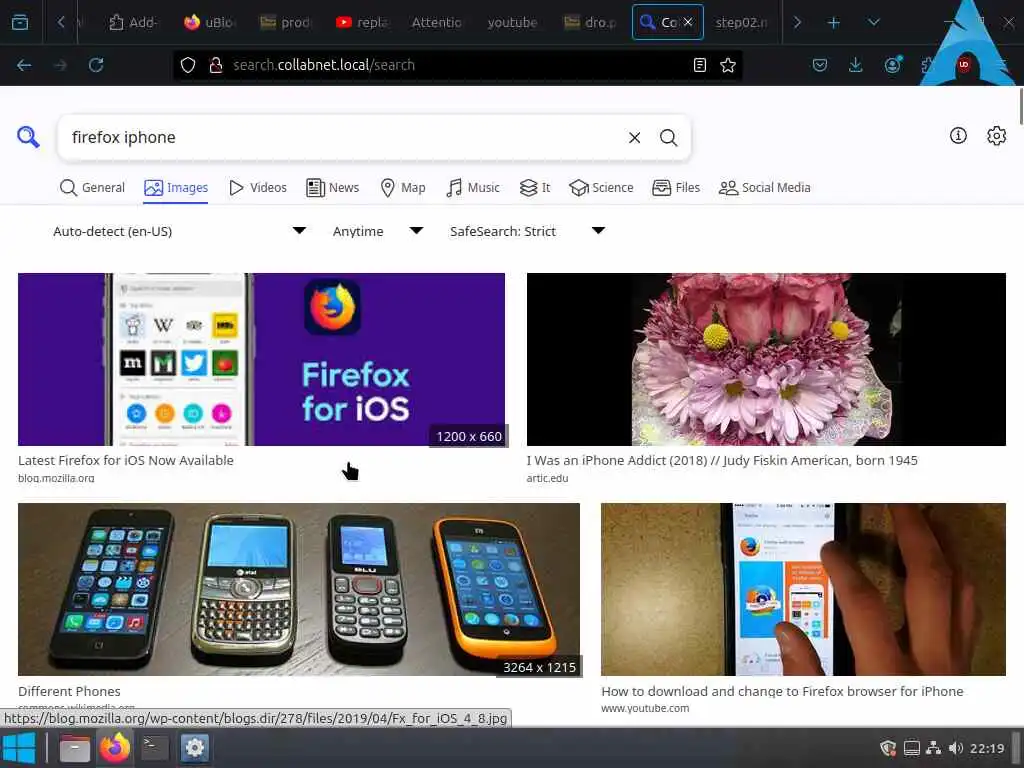The image size is (1024, 768).
Task: Expand the Anytime time range dropdown
Action: [x=377, y=231]
